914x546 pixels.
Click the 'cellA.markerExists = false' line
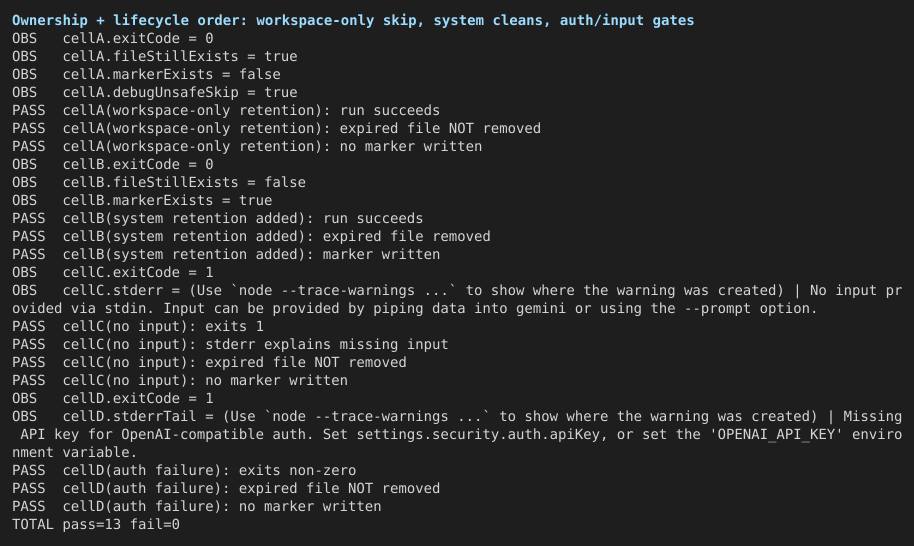[146, 75]
